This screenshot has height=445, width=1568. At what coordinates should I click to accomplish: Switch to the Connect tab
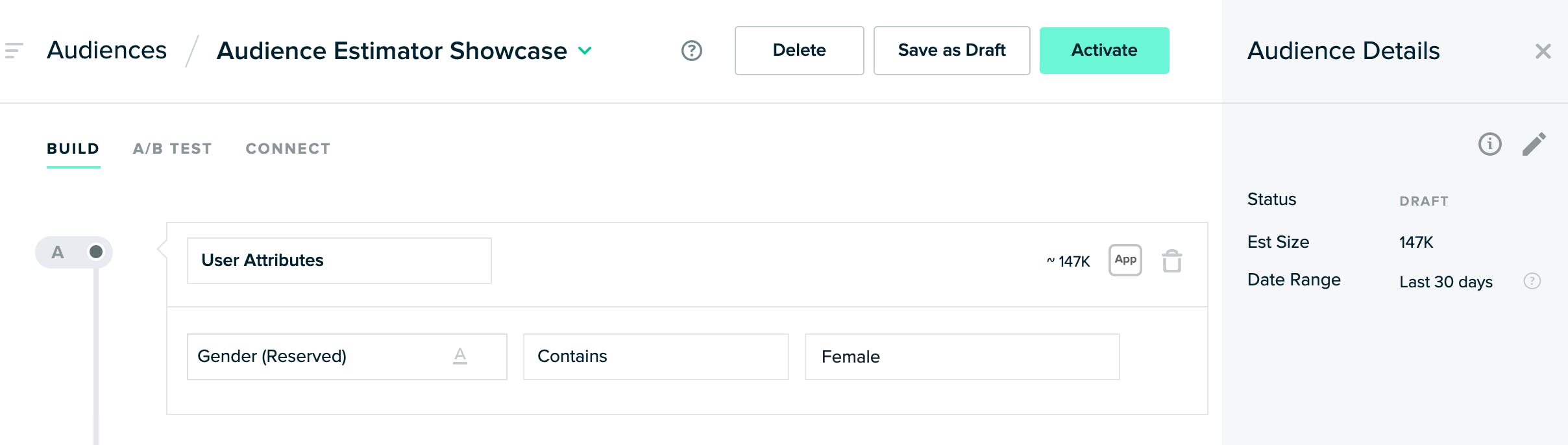click(288, 149)
